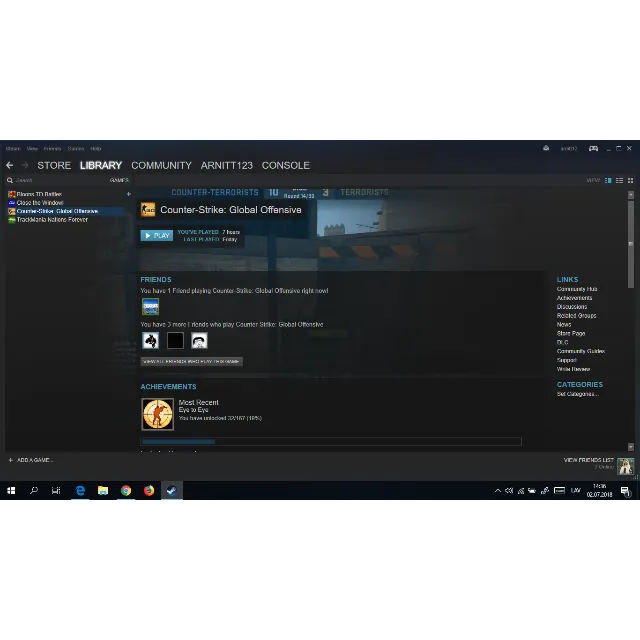Open the Games menu

coord(76,149)
